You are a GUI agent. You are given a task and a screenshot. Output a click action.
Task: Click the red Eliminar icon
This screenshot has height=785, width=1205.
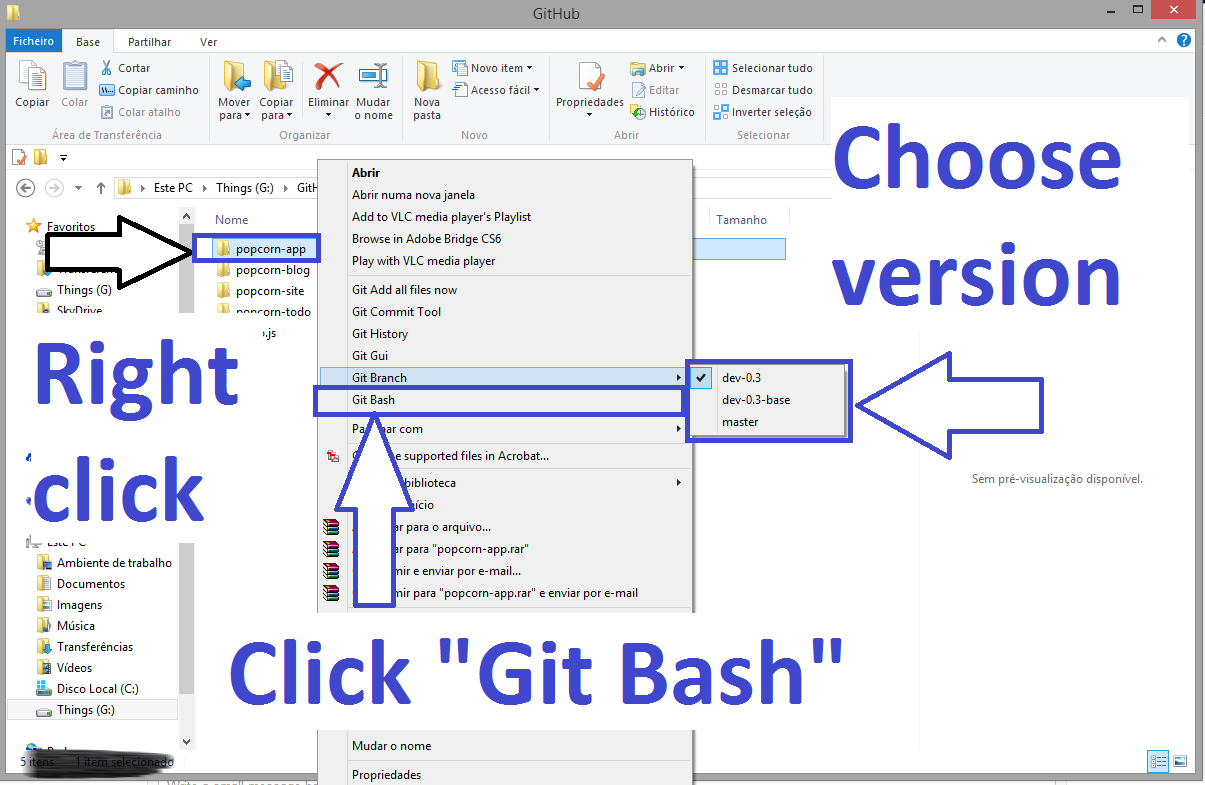click(328, 78)
